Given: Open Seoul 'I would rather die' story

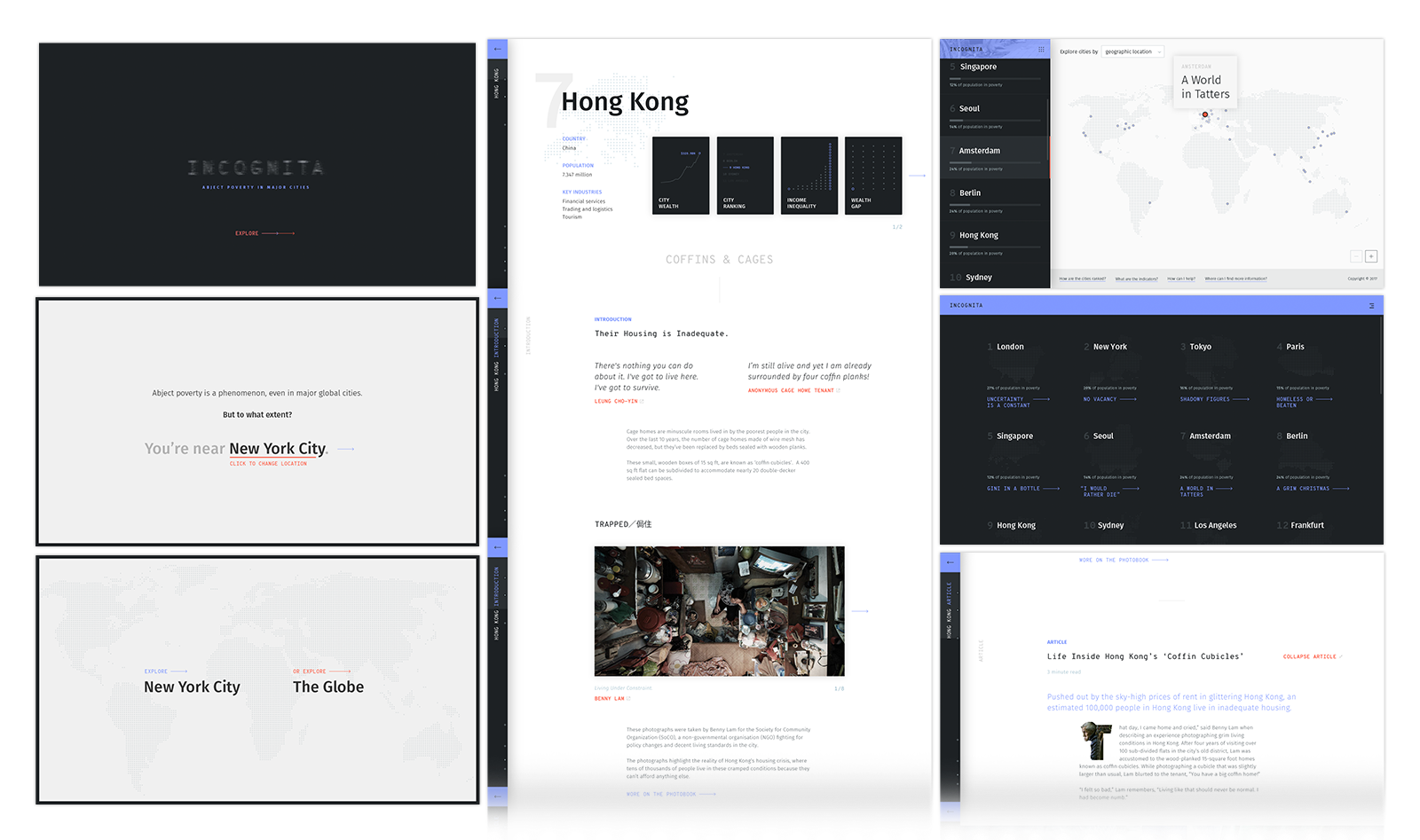Looking at the screenshot, I should point(1111,491).
